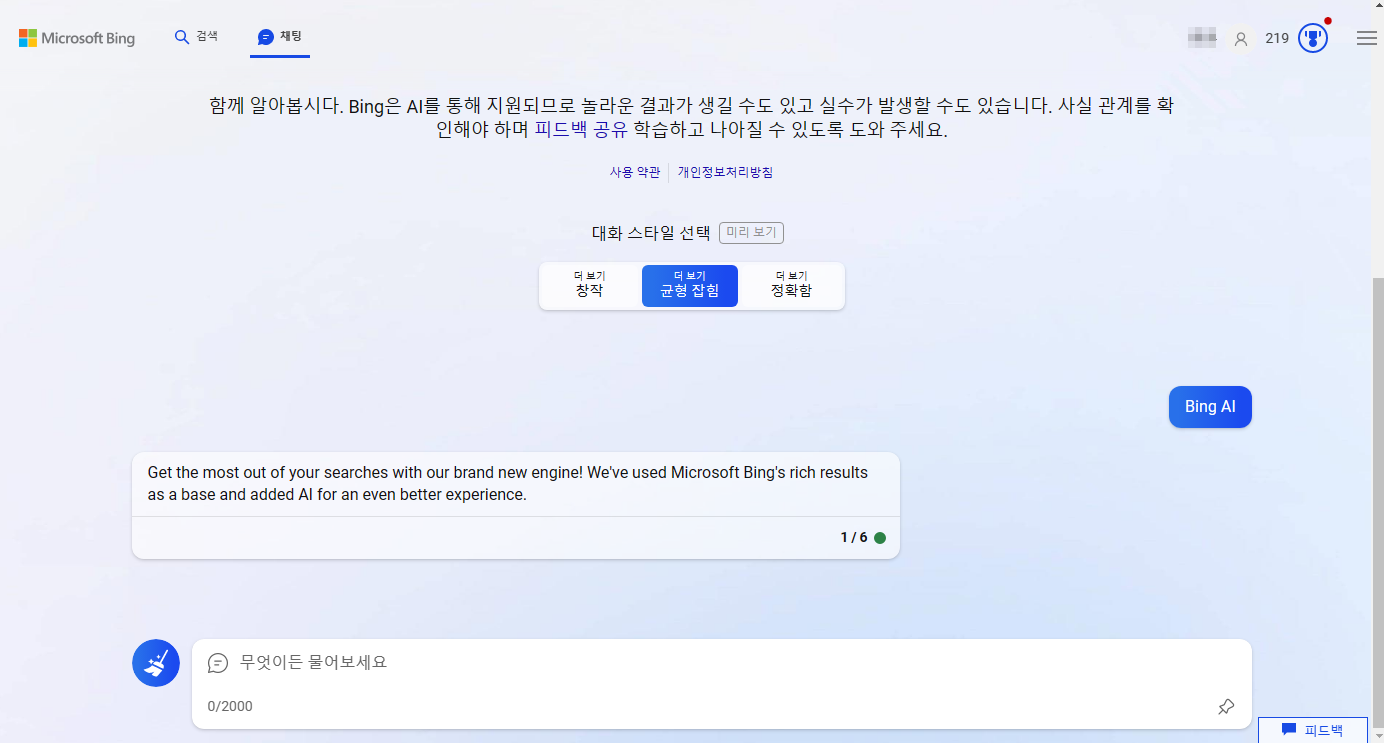1384x743 pixels.
Task: Select the 균형 잡힘 conversation style
Action: 690,286
